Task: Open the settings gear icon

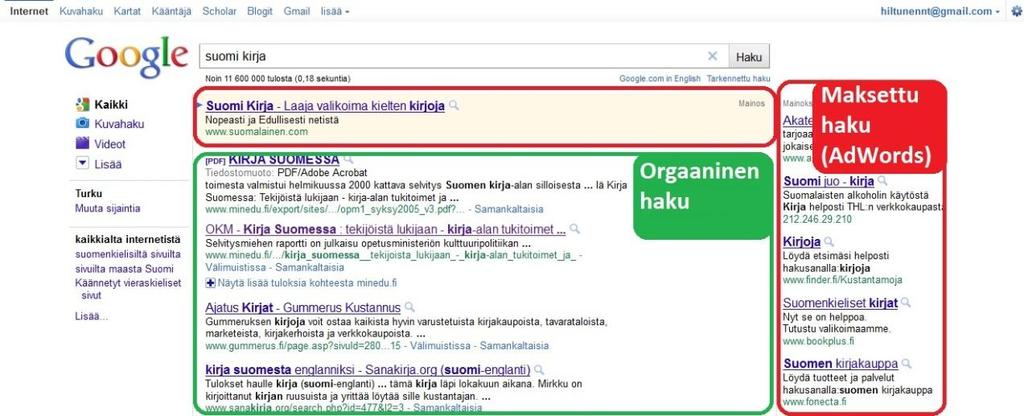Action: [1015, 11]
